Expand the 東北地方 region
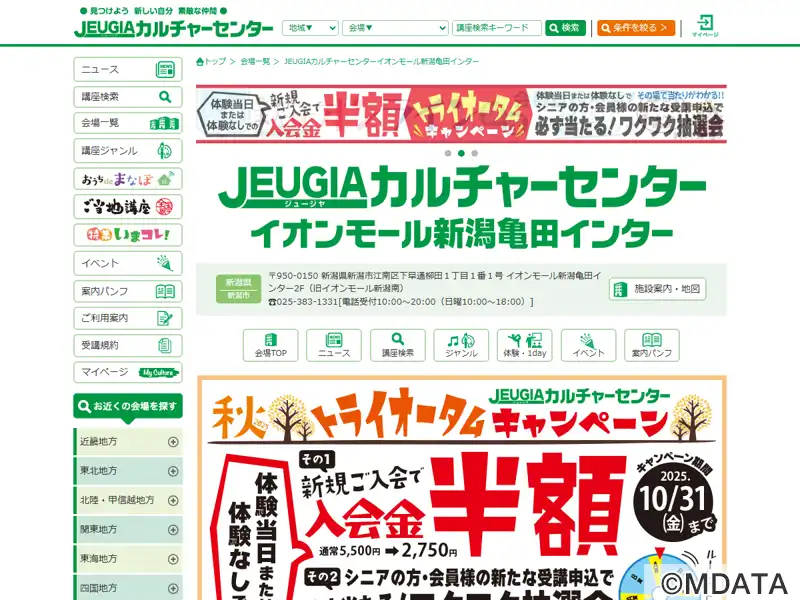 (x=128, y=471)
